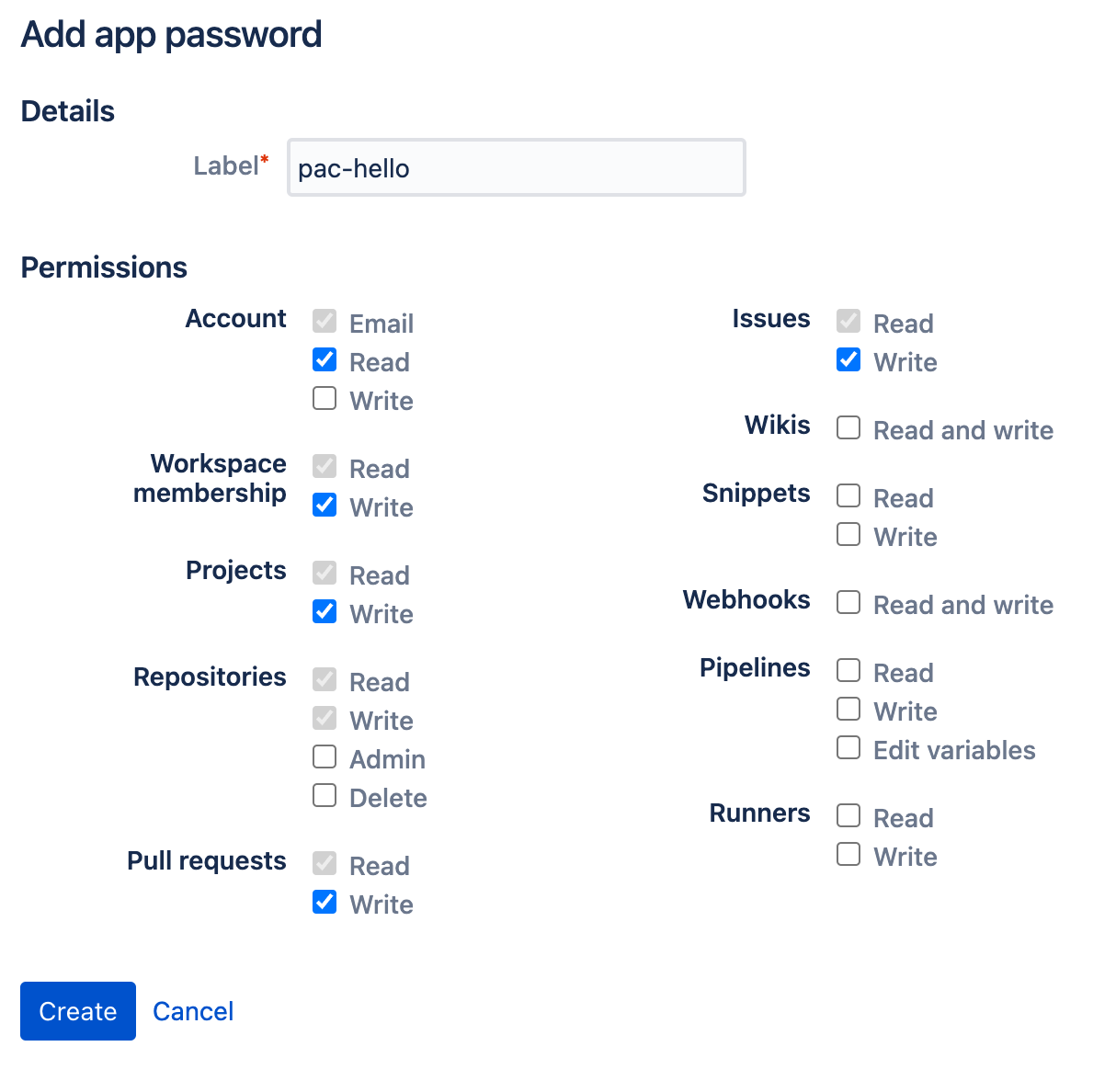Click the Label text input field
The image size is (1116, 1092).
[x=516, y=167]
